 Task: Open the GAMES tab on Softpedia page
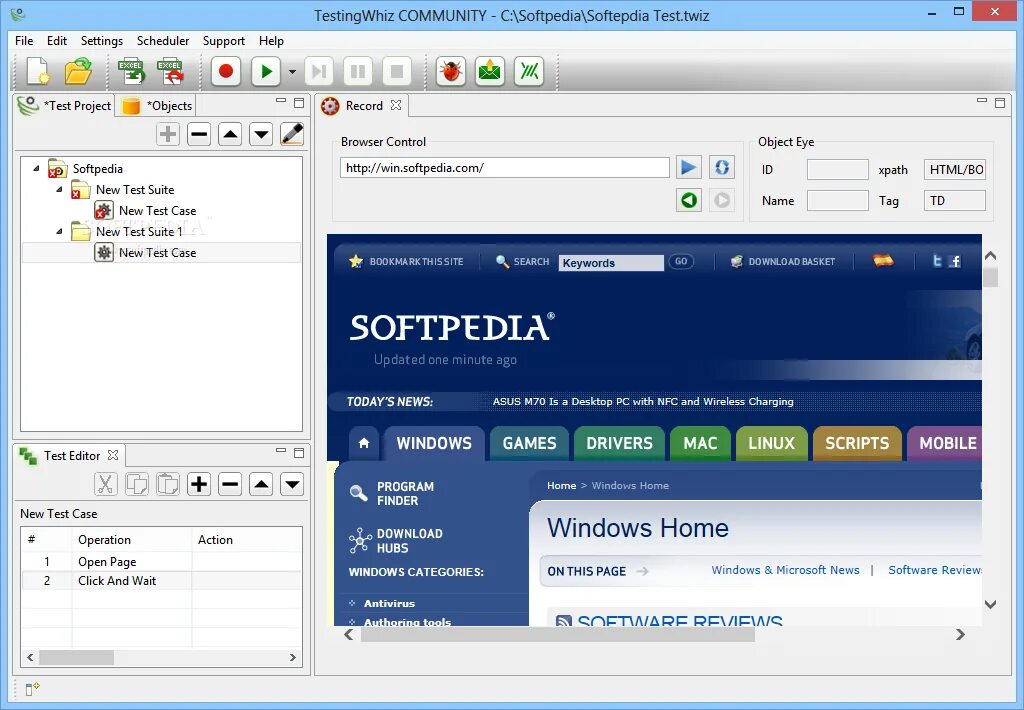530,444
